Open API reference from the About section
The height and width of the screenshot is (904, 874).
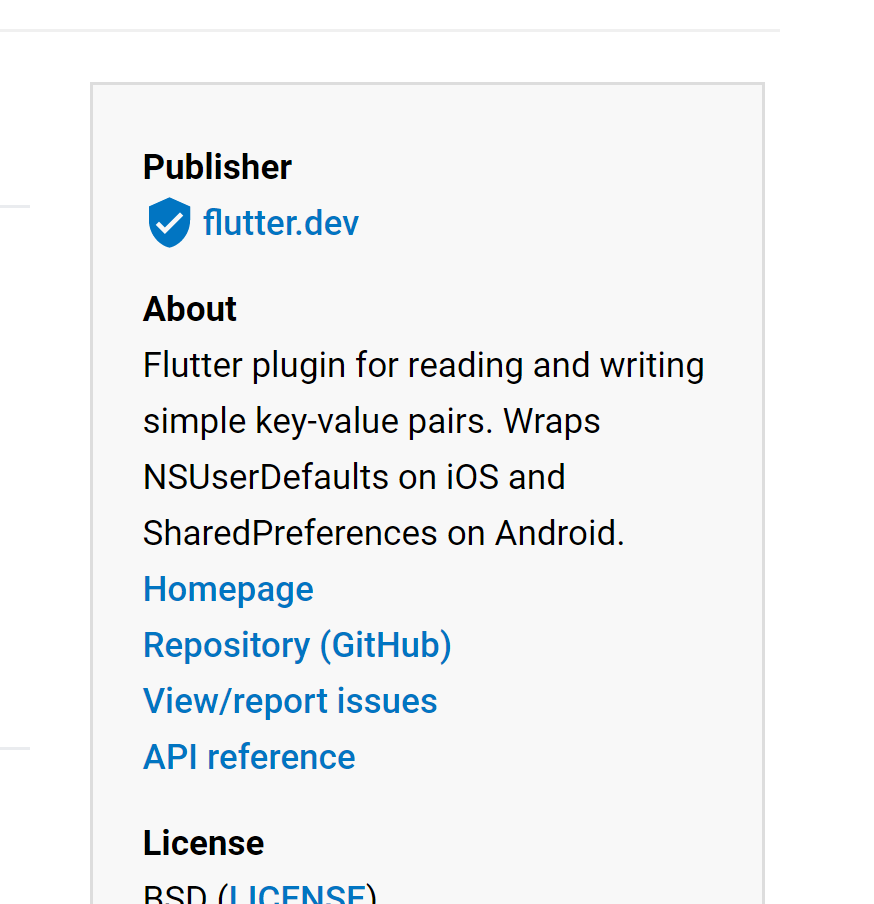click(x=248, y=756)
